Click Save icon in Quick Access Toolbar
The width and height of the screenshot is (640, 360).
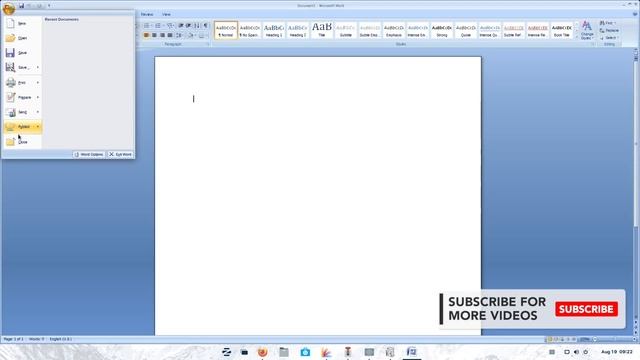coord(21,6)
